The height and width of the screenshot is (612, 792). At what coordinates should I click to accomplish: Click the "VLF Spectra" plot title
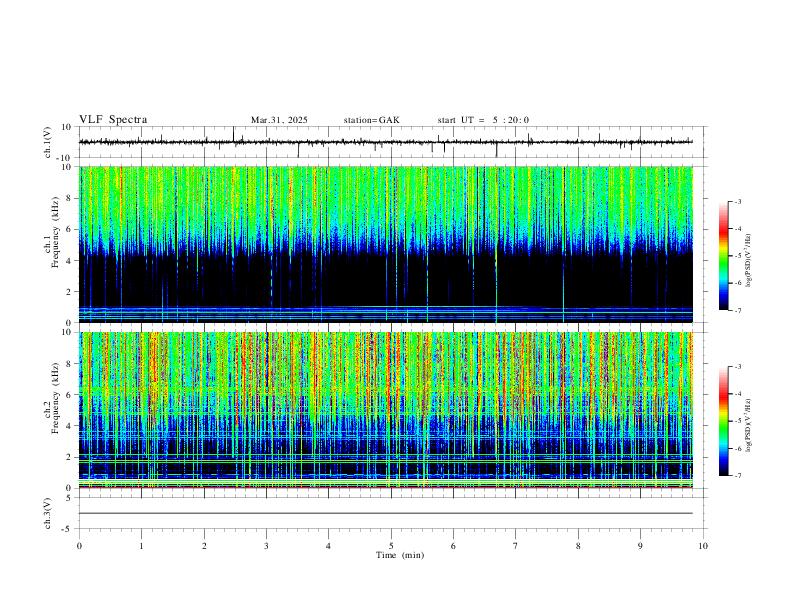coord(113,120)
